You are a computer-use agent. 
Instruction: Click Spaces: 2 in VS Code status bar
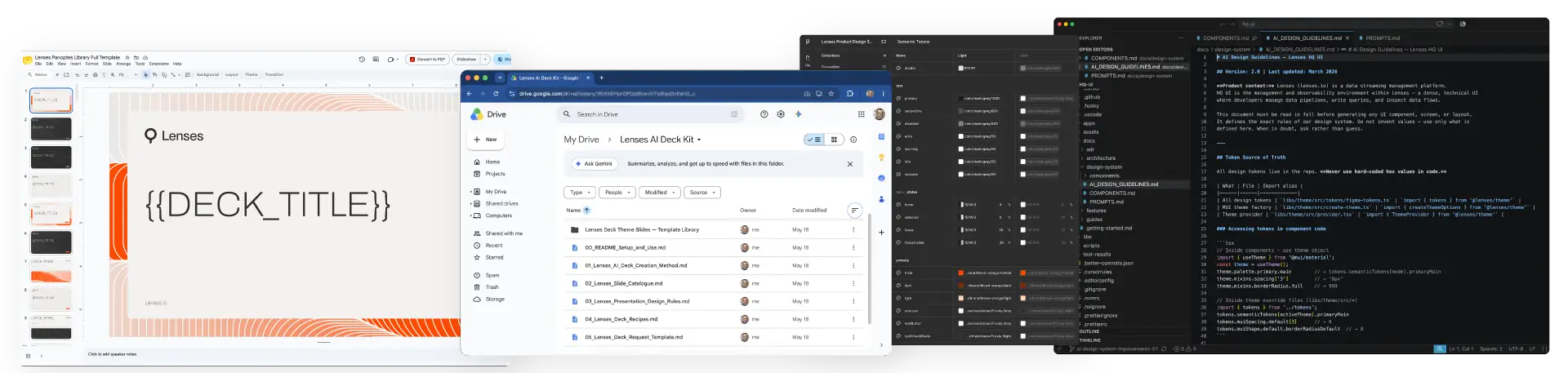point(1491,349)
